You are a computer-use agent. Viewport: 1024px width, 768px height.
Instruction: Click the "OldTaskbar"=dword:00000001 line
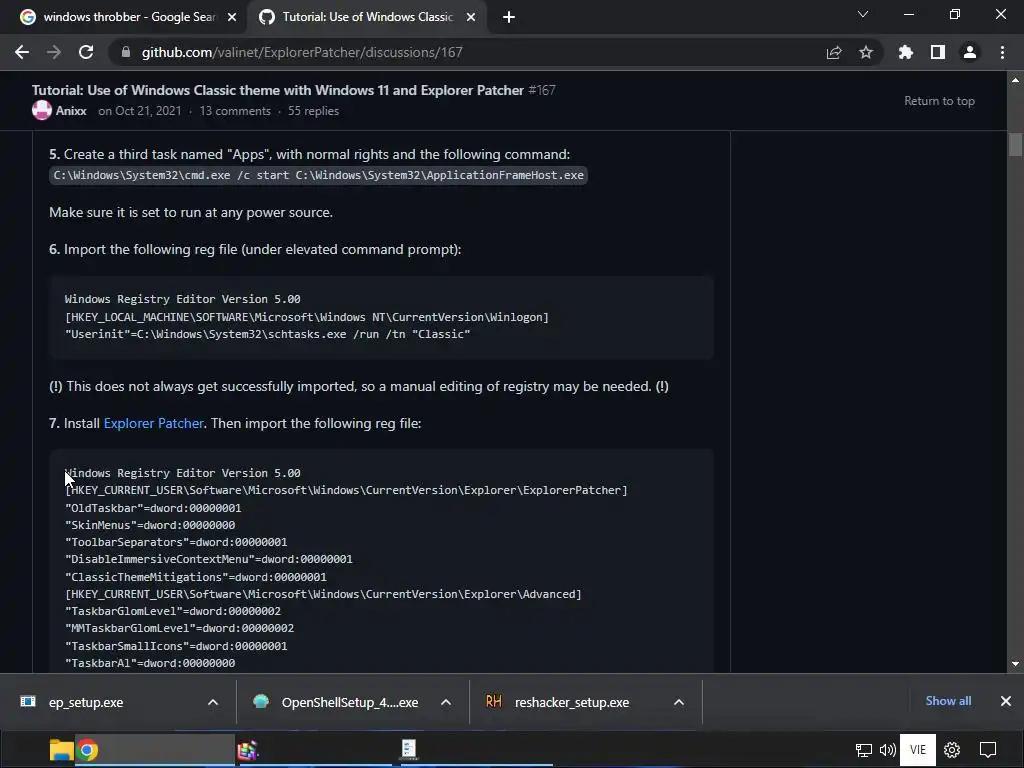click(153, 507)
